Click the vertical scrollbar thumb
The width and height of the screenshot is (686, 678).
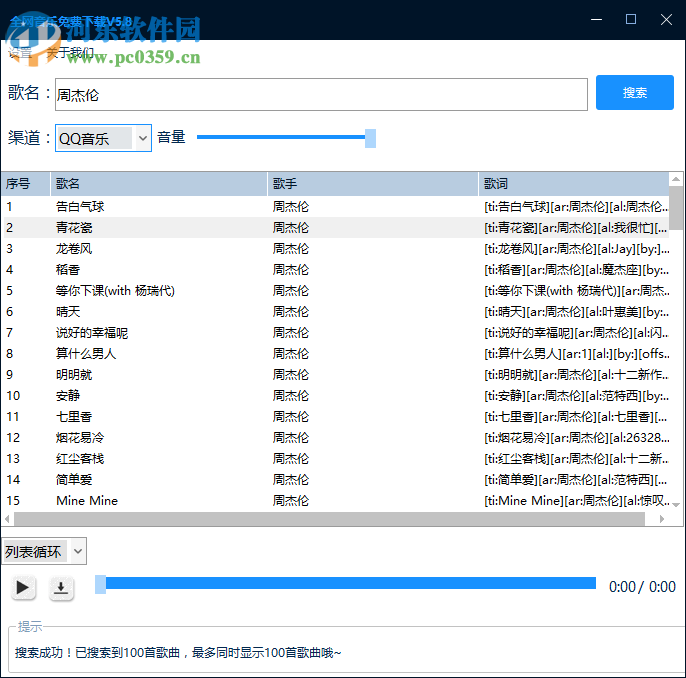[x=676, y=208]
